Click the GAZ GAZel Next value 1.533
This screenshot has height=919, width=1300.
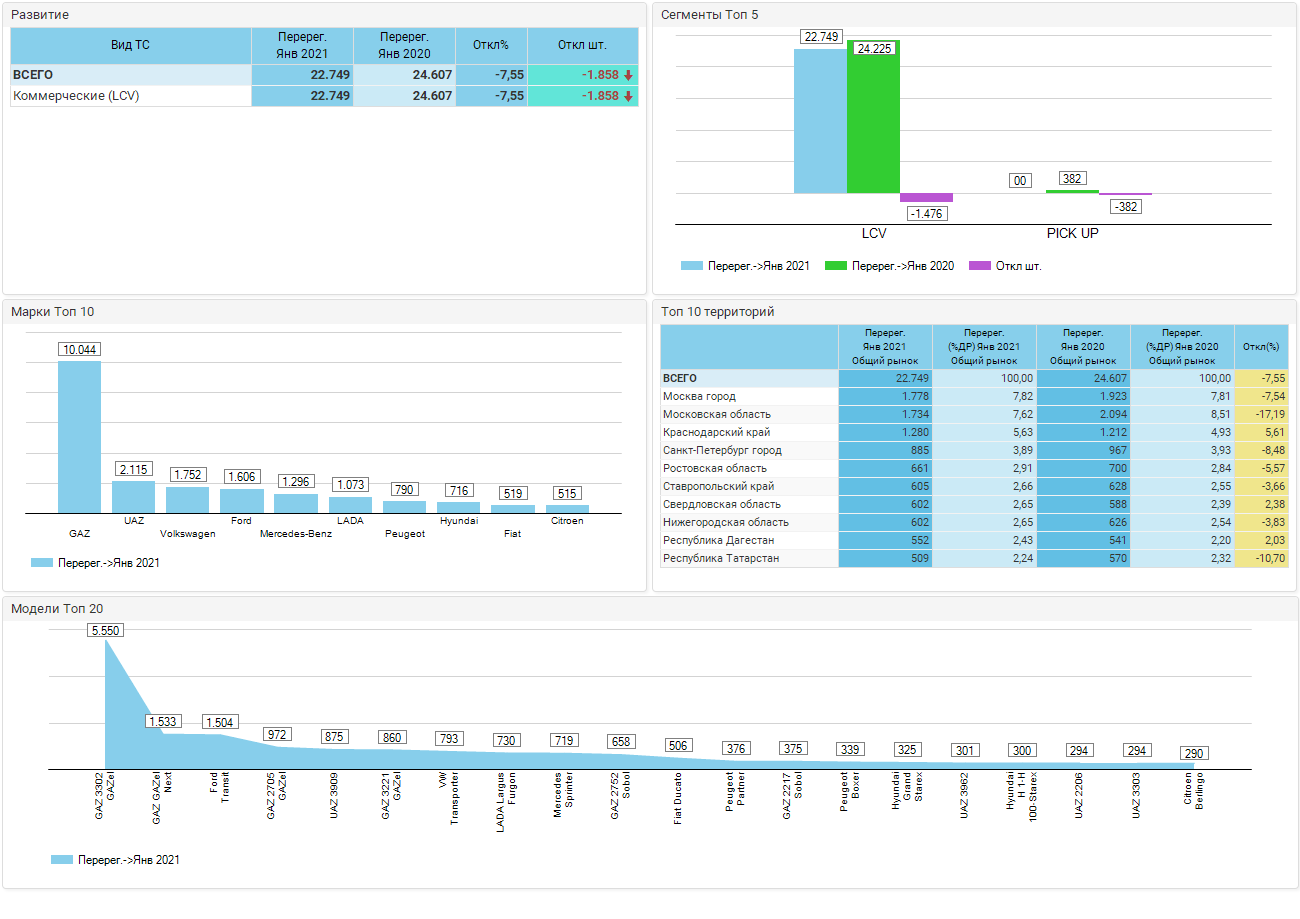(x=162, y=722)
